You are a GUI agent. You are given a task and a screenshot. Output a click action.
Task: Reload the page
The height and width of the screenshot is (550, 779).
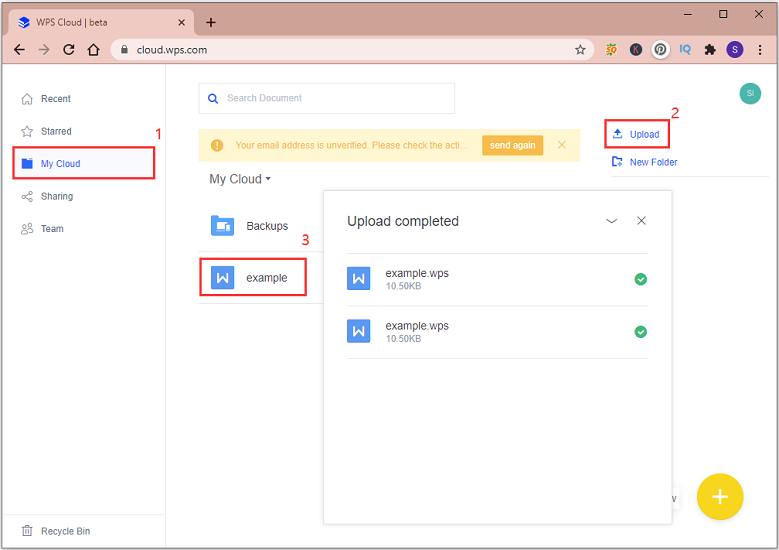69,50
